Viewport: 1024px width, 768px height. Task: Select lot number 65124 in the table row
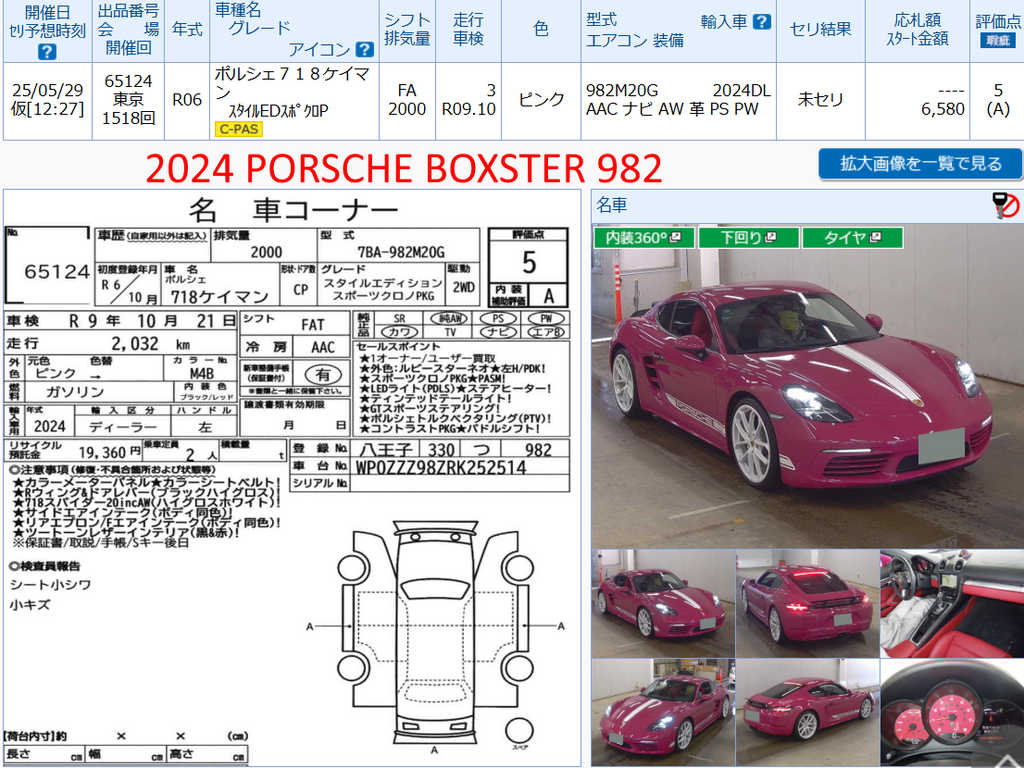[128, 81]
